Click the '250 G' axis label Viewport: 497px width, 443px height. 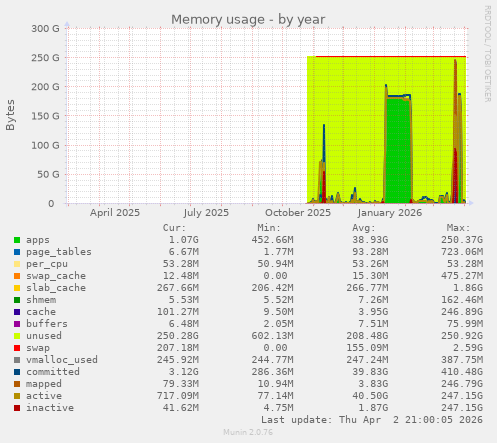tap(45, 58)
